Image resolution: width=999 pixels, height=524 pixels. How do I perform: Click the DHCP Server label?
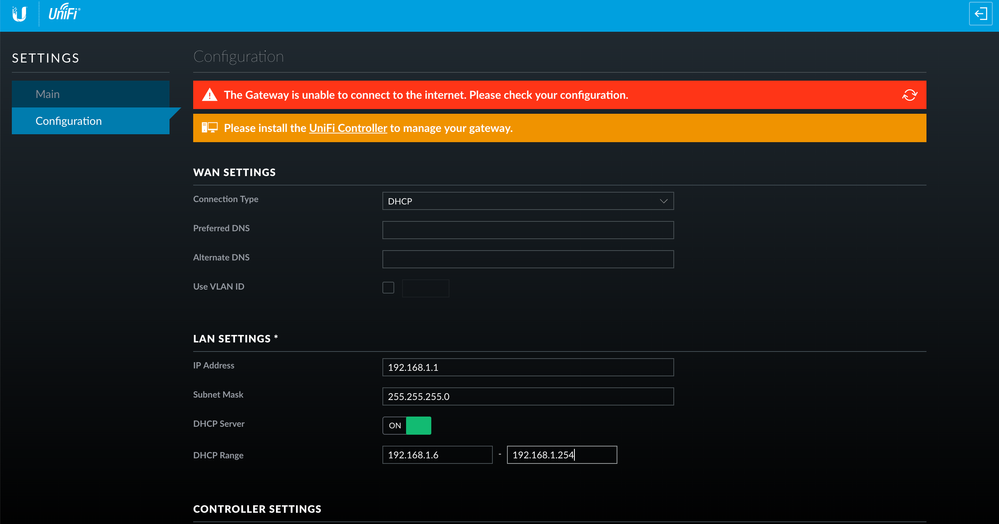(219, 423)
